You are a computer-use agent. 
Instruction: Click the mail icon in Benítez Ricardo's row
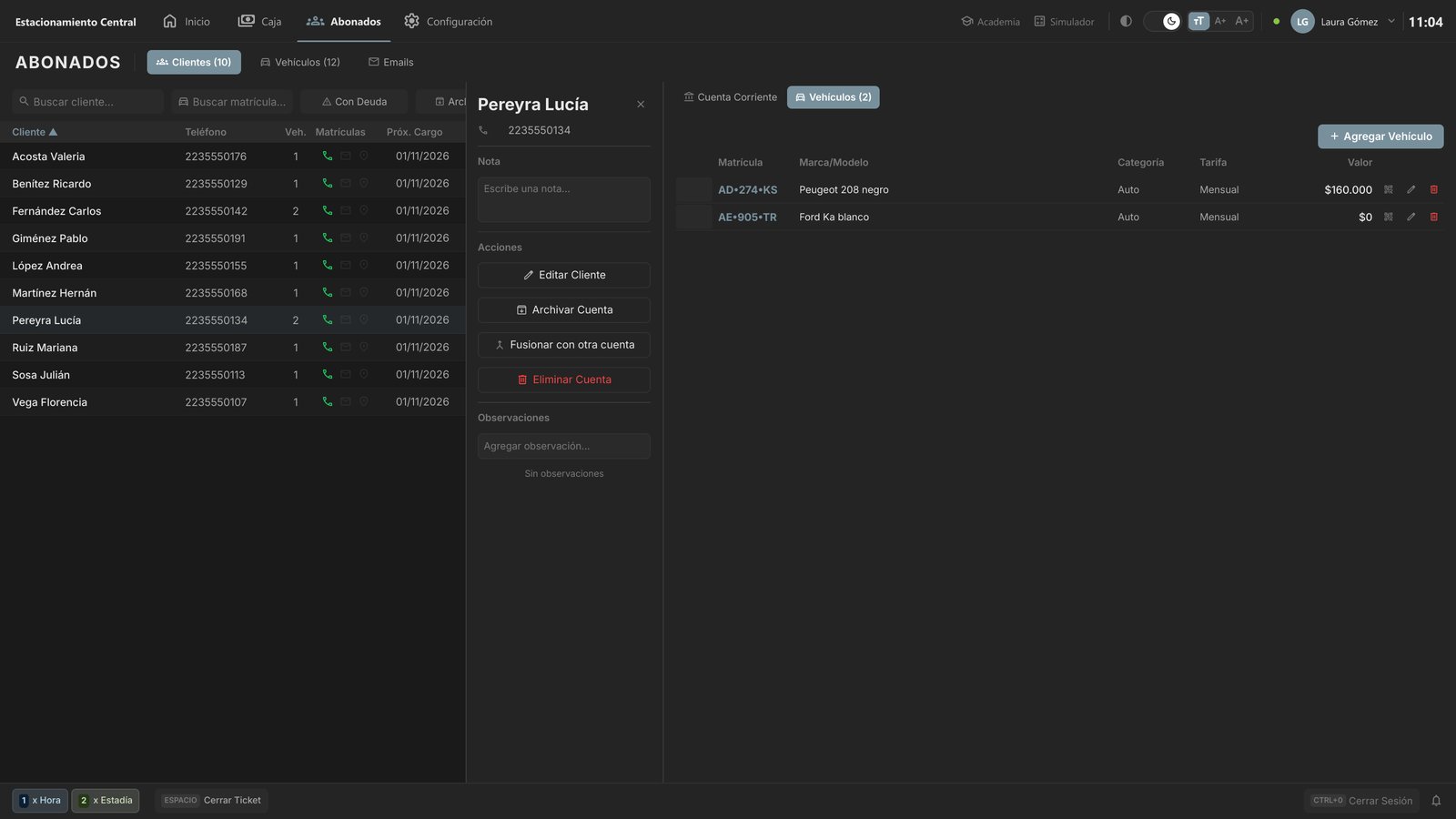[x=346, y=183]
